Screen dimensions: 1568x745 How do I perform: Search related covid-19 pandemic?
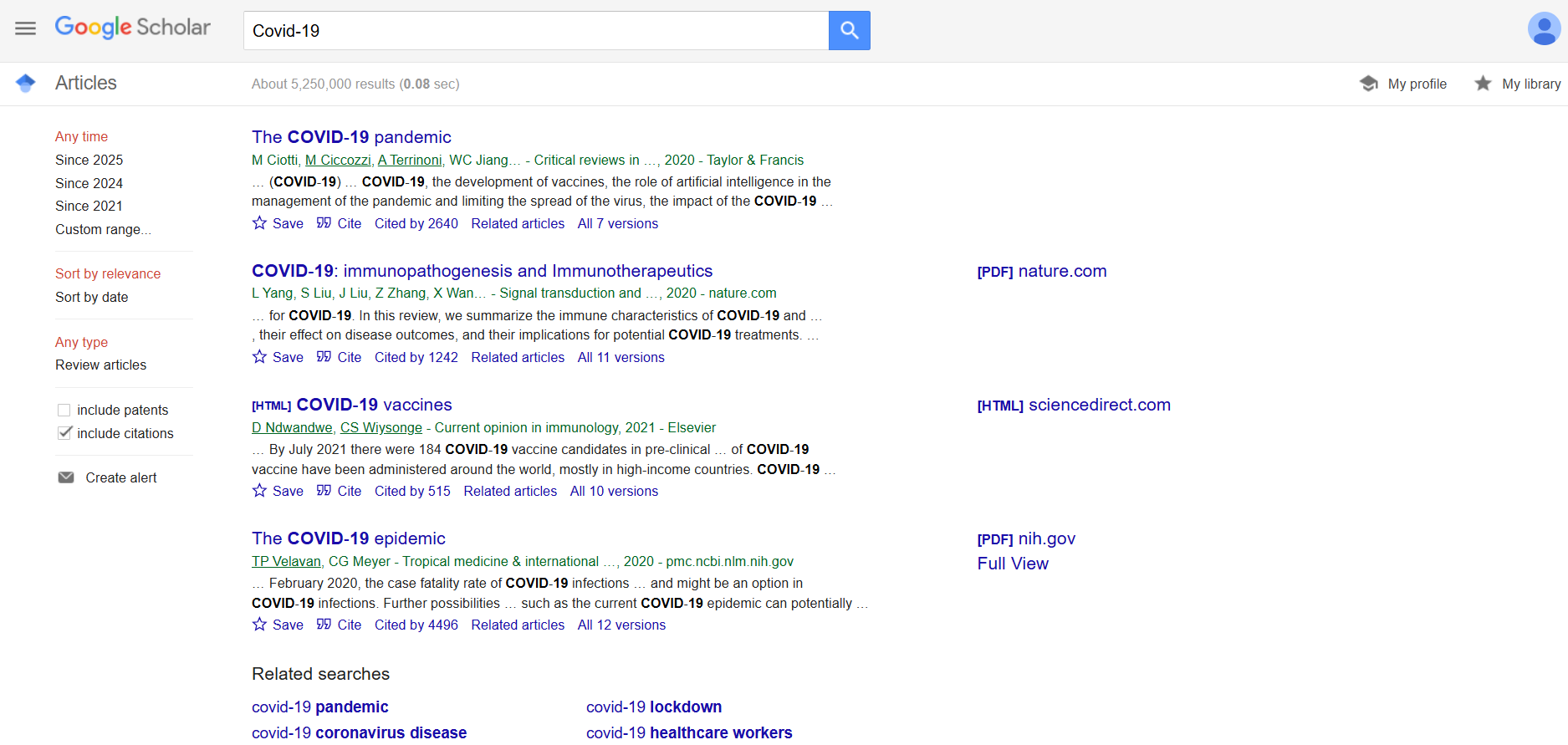pos(320,707)
